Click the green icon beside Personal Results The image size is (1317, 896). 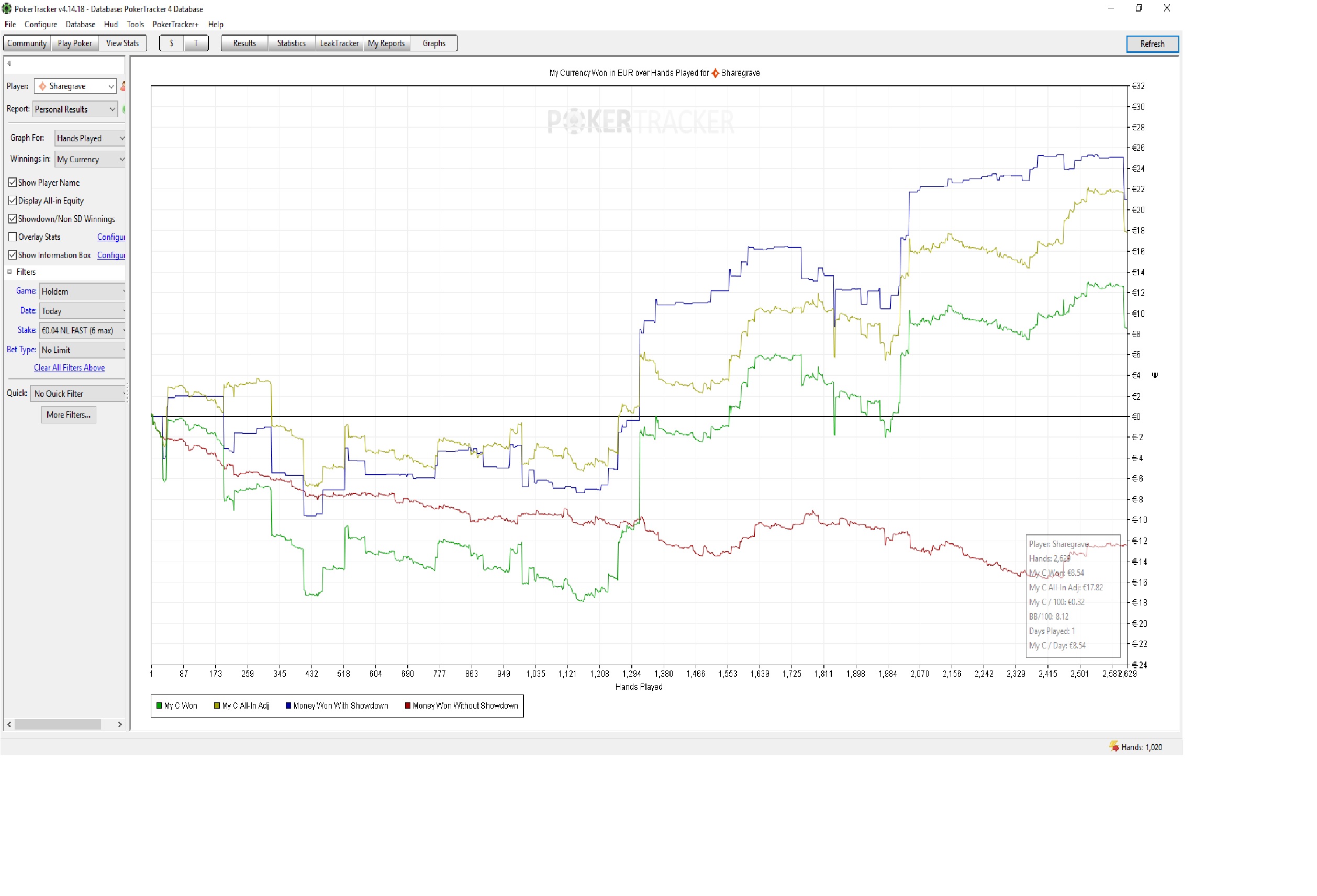124,109
